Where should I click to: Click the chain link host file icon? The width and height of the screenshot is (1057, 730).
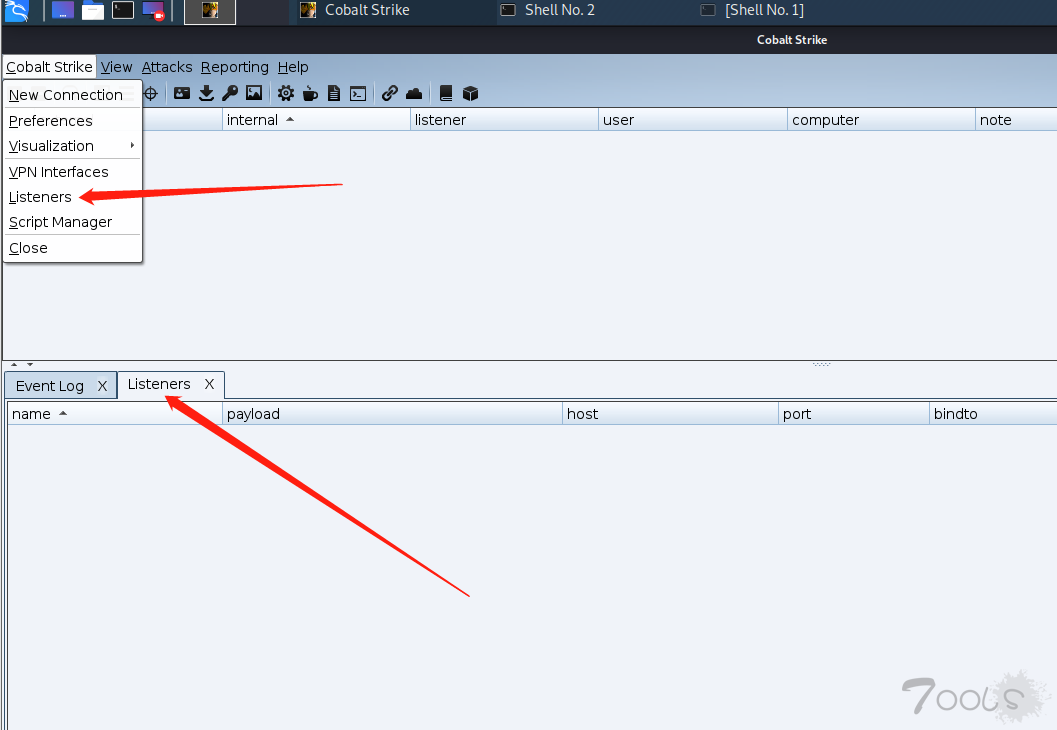[390, 94]
